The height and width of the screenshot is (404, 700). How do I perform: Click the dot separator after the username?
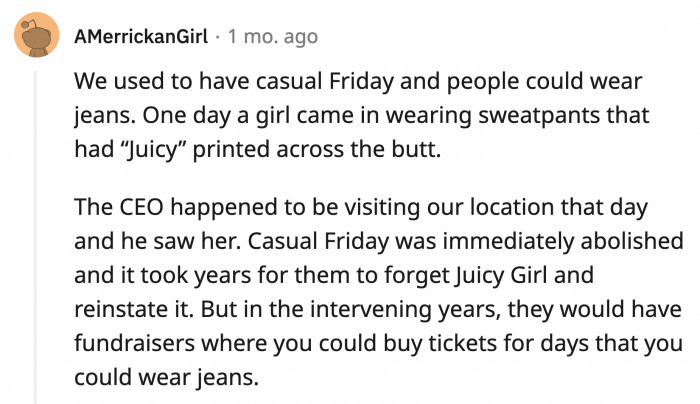click(x=218, y=37)
